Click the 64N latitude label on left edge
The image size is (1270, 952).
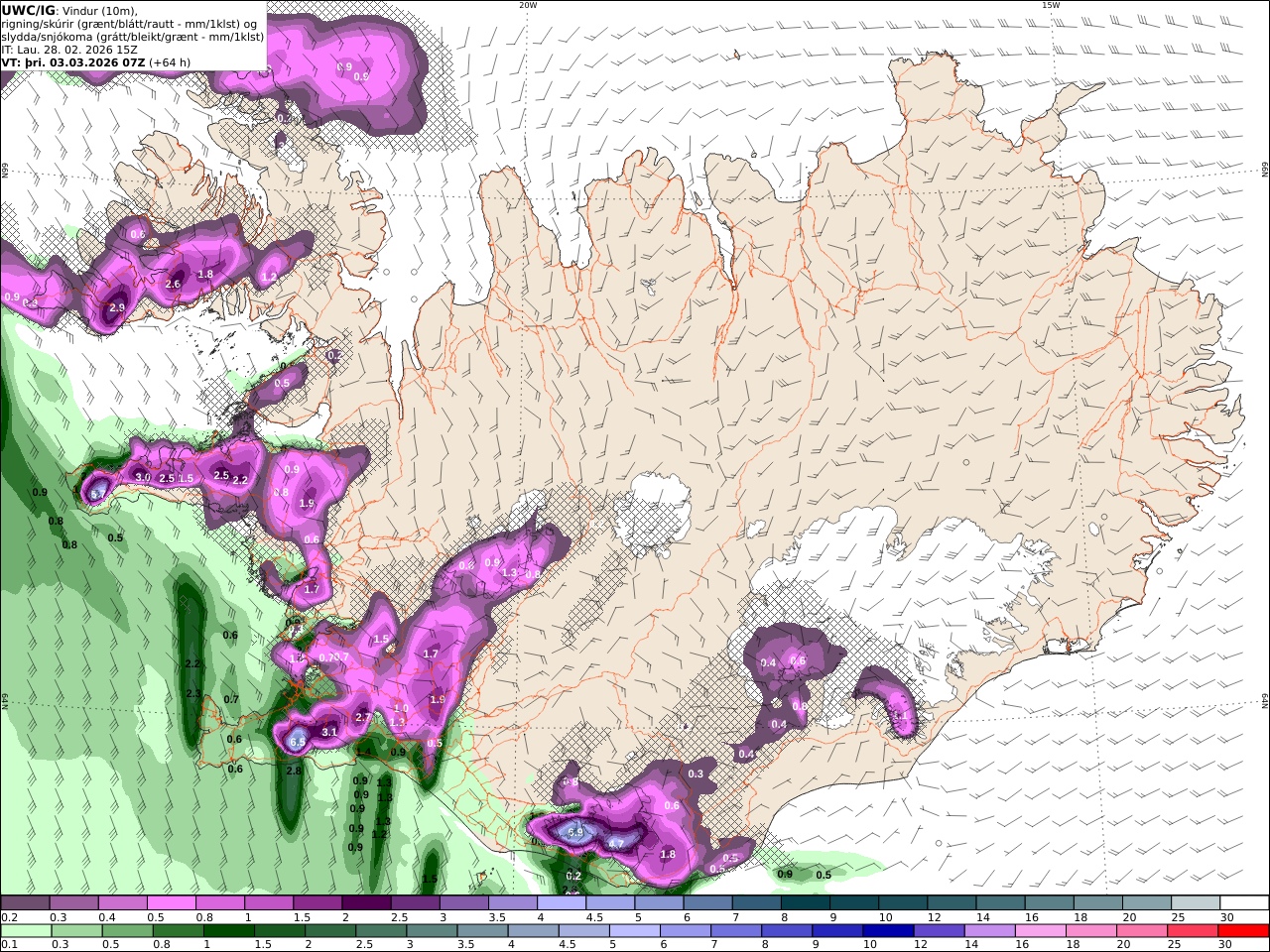[4, 700]
